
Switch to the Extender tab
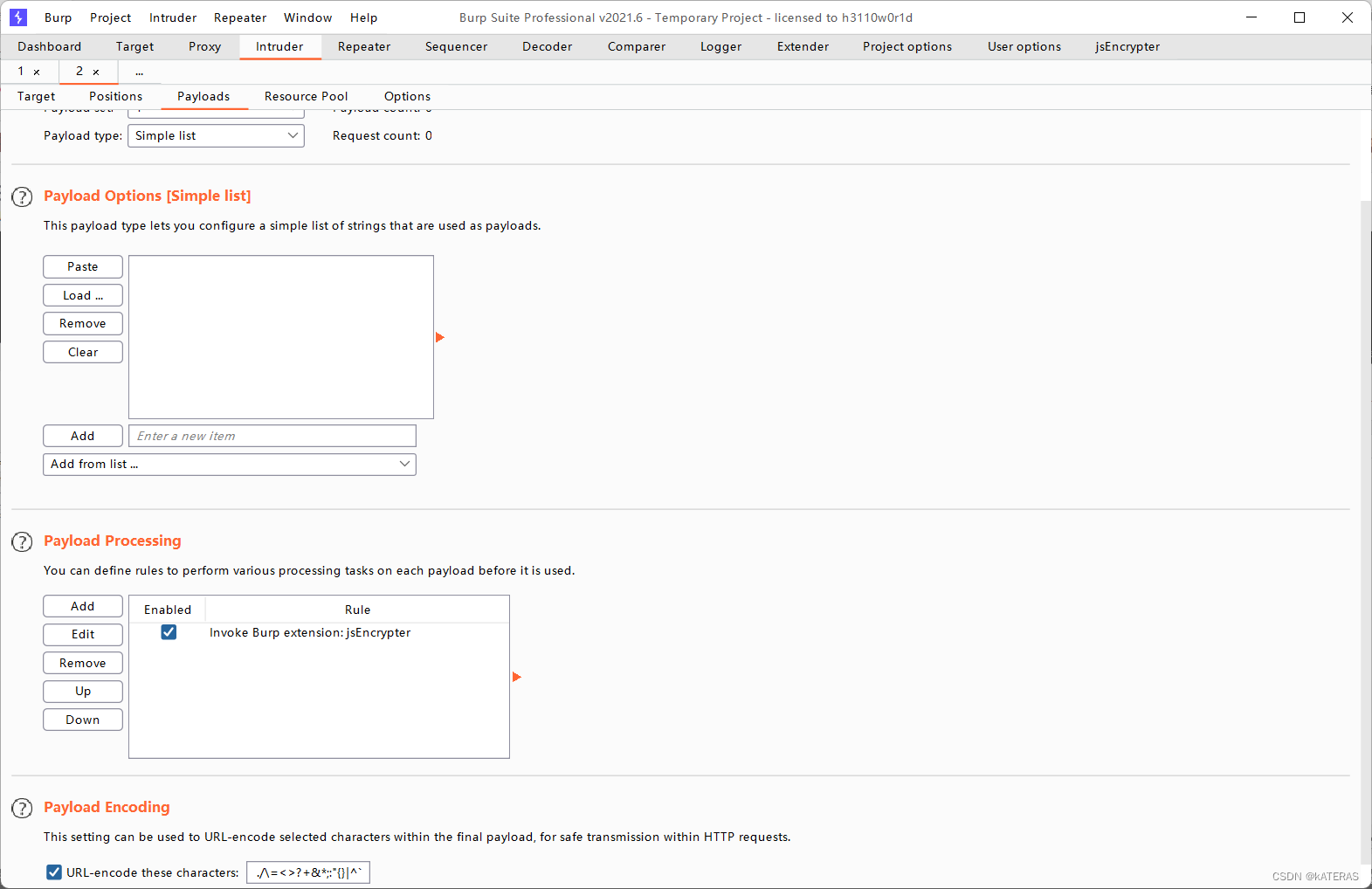(803, 47)
